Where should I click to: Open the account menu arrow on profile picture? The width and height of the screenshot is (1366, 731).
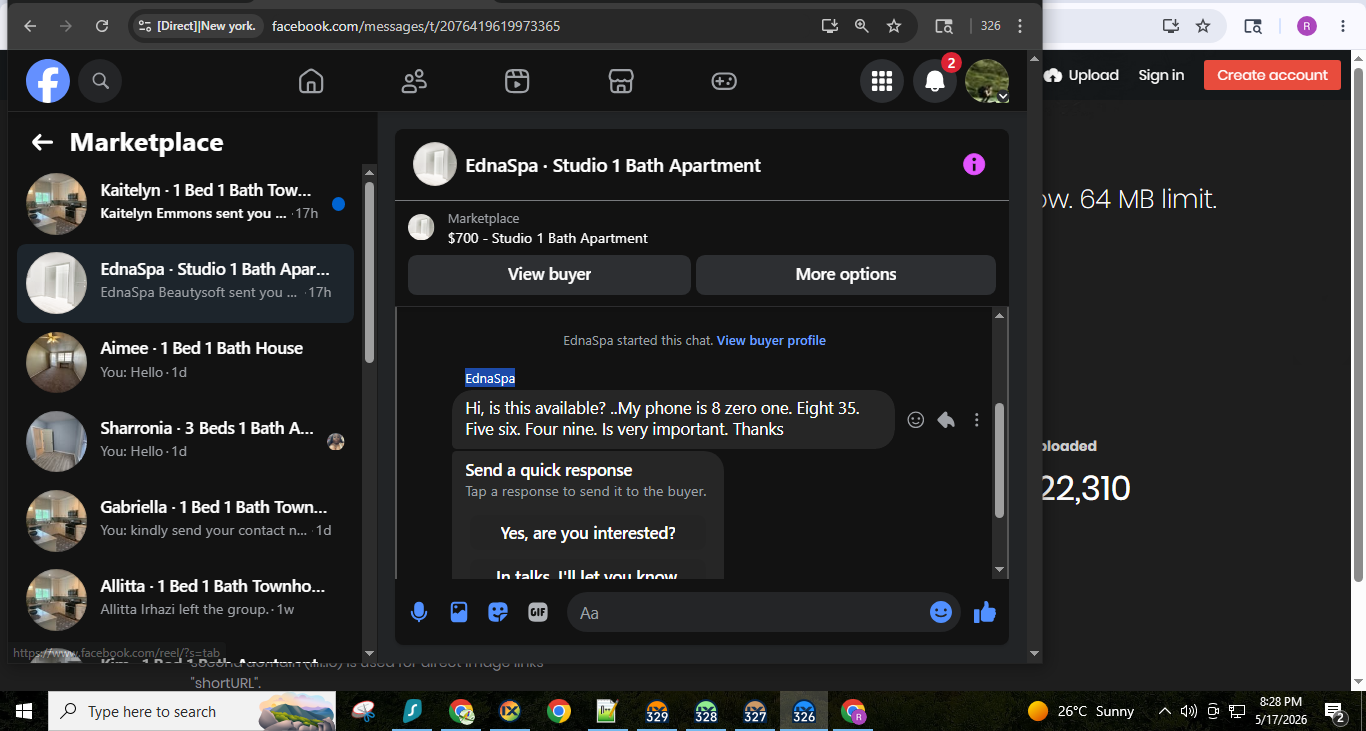coord(1003,96)
